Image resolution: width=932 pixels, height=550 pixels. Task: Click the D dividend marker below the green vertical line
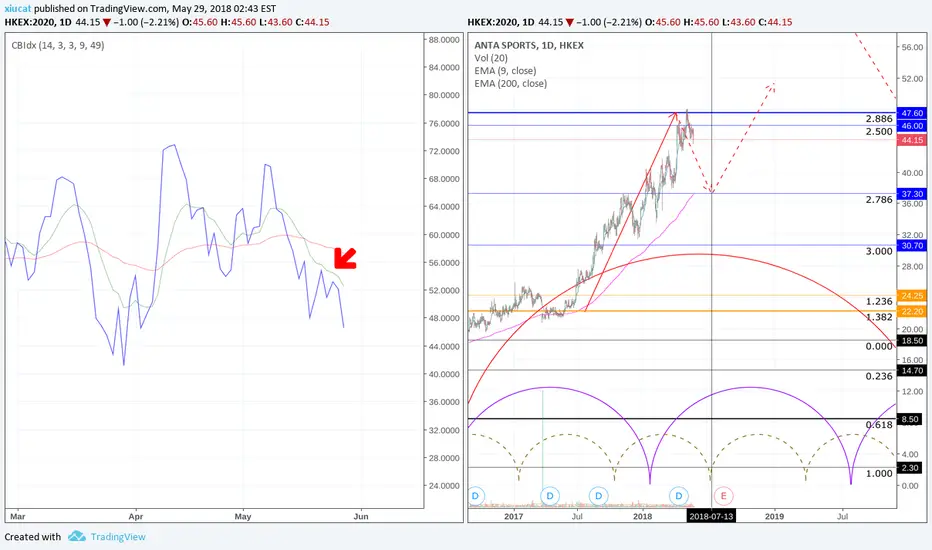(x=550, y=495)
